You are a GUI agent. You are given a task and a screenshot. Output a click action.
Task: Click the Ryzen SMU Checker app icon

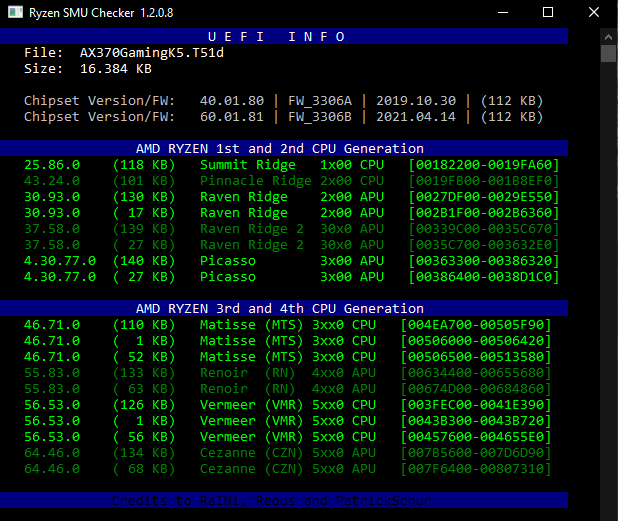point(15,12)
